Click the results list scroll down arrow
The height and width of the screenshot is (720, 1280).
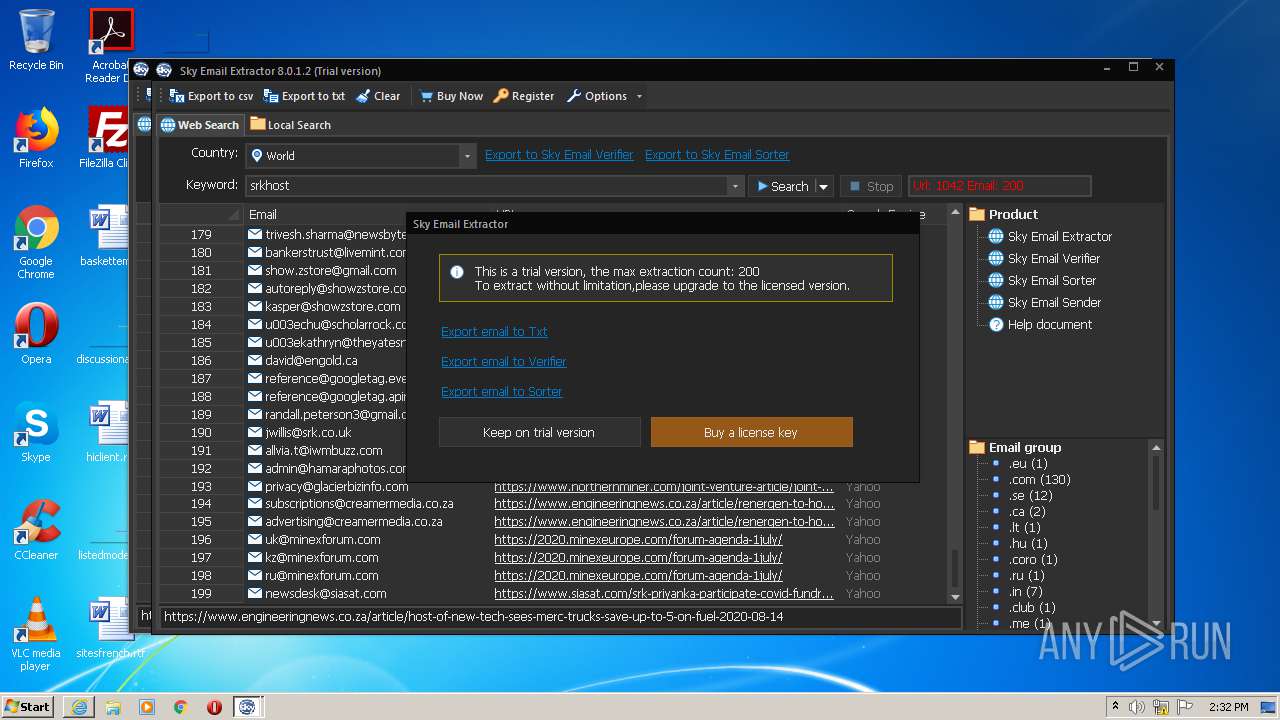(955, 597)
